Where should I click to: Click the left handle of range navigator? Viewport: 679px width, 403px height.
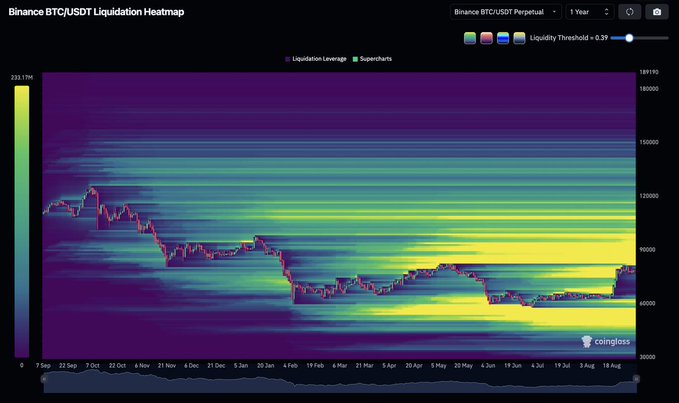(43, 379)
